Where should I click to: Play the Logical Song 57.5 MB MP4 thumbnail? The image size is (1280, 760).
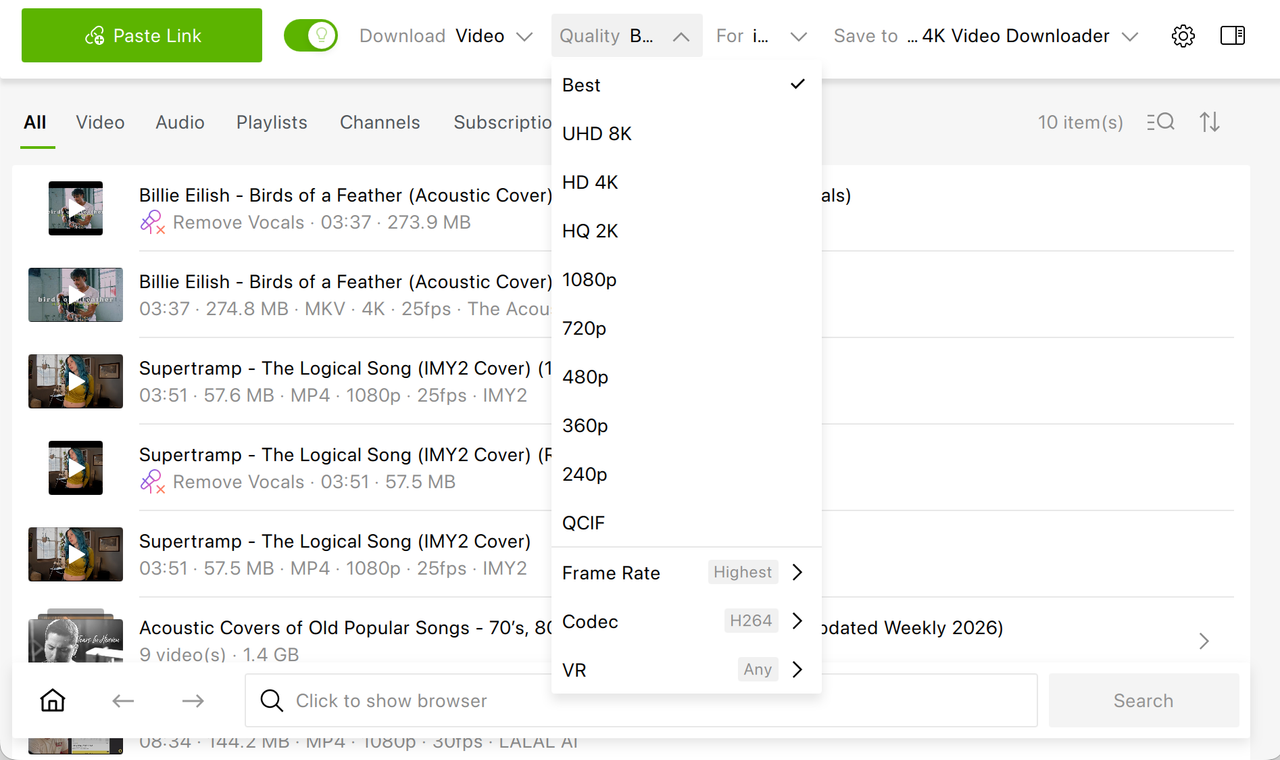tap(76, 554)
